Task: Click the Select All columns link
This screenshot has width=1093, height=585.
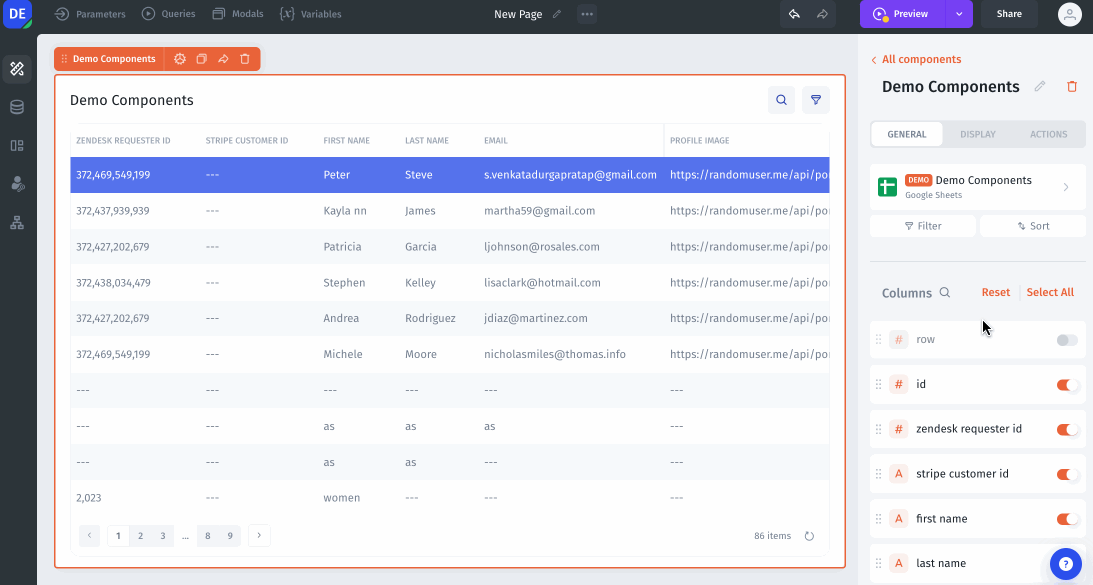Action: coord(1050,293)
